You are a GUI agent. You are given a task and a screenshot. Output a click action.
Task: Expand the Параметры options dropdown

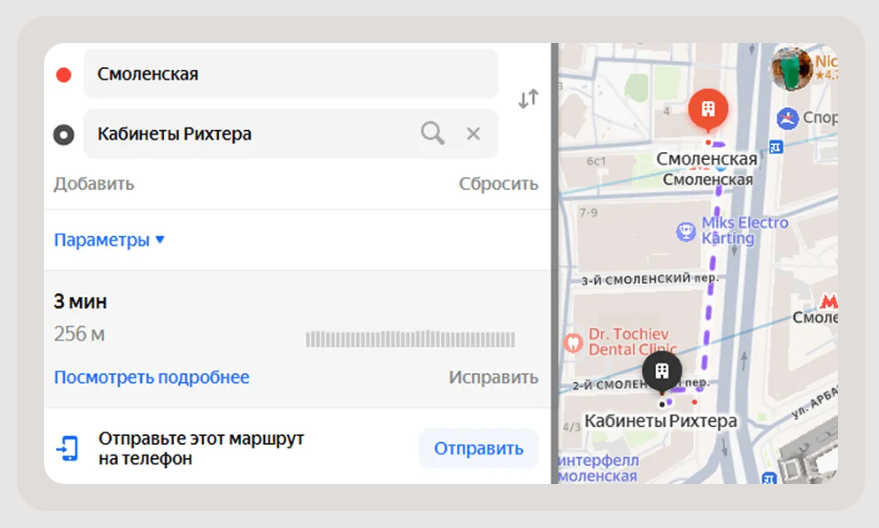(109, 240)
